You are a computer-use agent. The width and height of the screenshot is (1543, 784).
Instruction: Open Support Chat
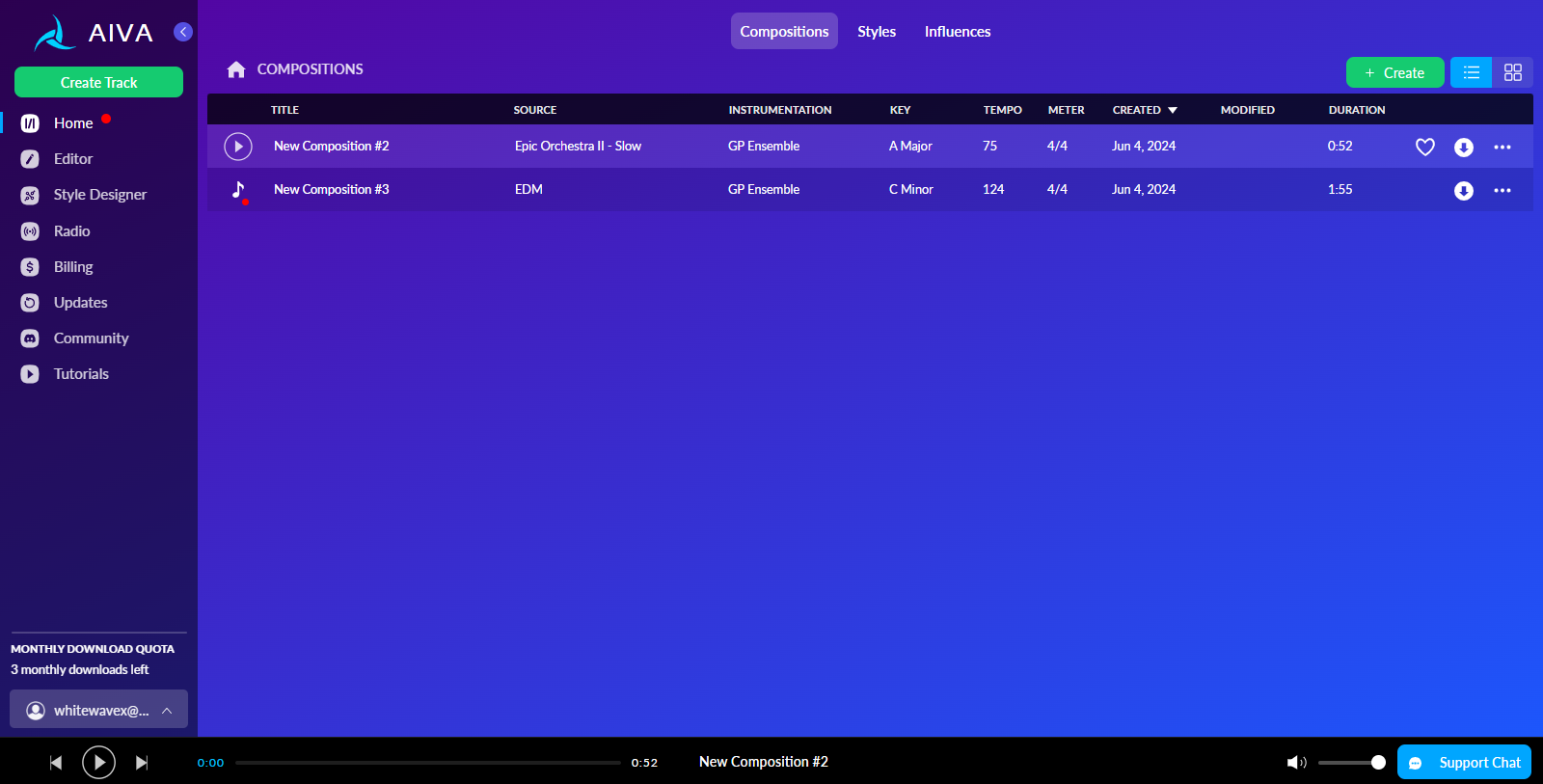[1464, 762]
